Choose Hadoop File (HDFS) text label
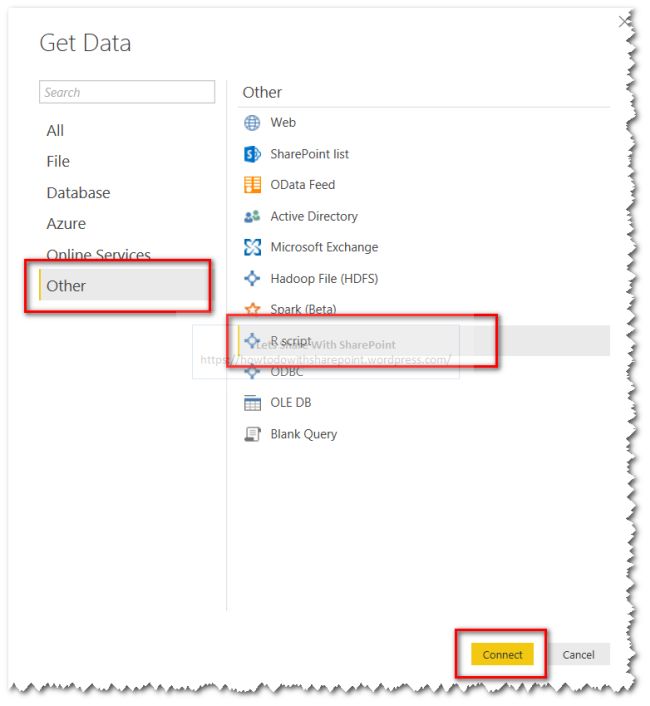The image size is (650, 706). 324,279
